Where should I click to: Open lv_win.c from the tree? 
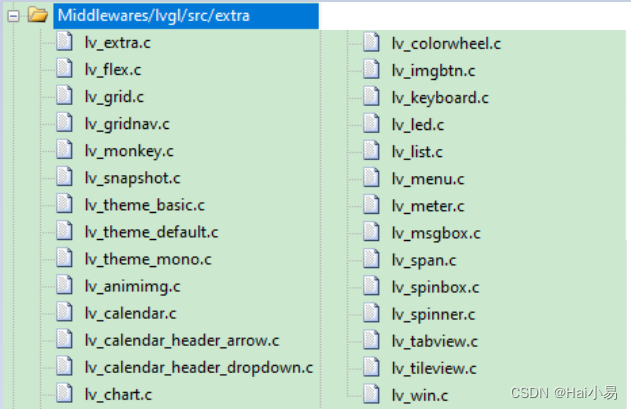(420, 396)
